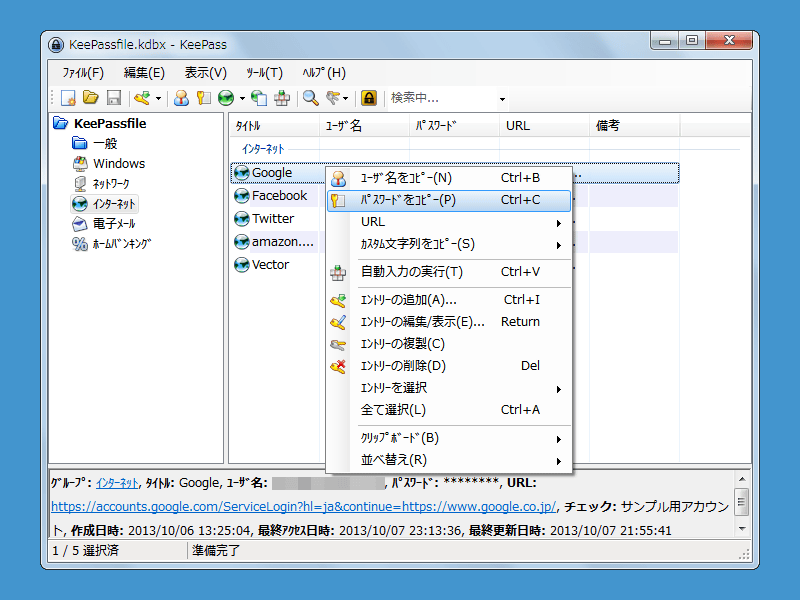Viewport: 800px width, 600px height.
Task: Select the Facebook entry row
Action: tap(455, 196)
